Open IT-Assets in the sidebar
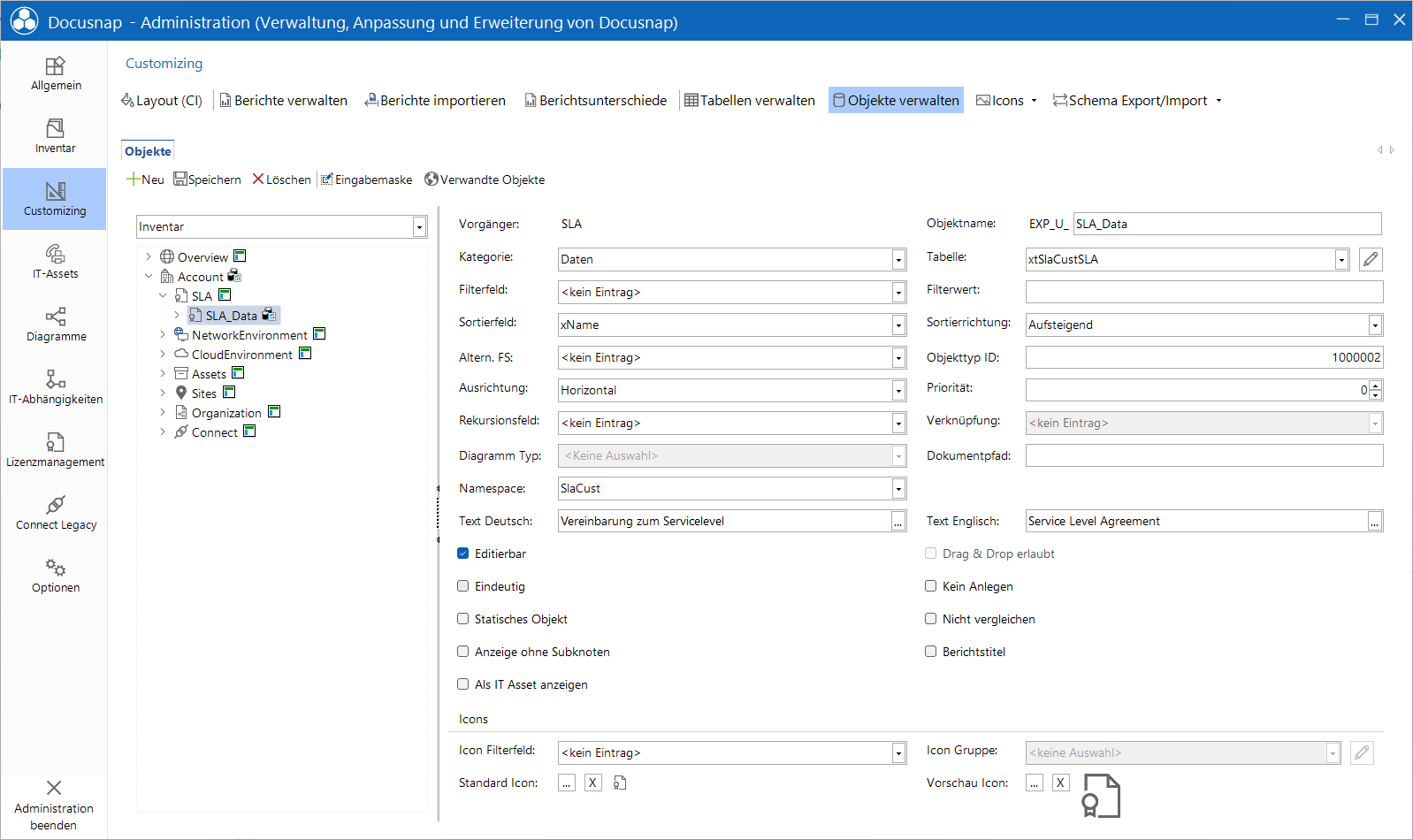The height and width of the screenshot is (840, 1413). (x=55, y=262)
